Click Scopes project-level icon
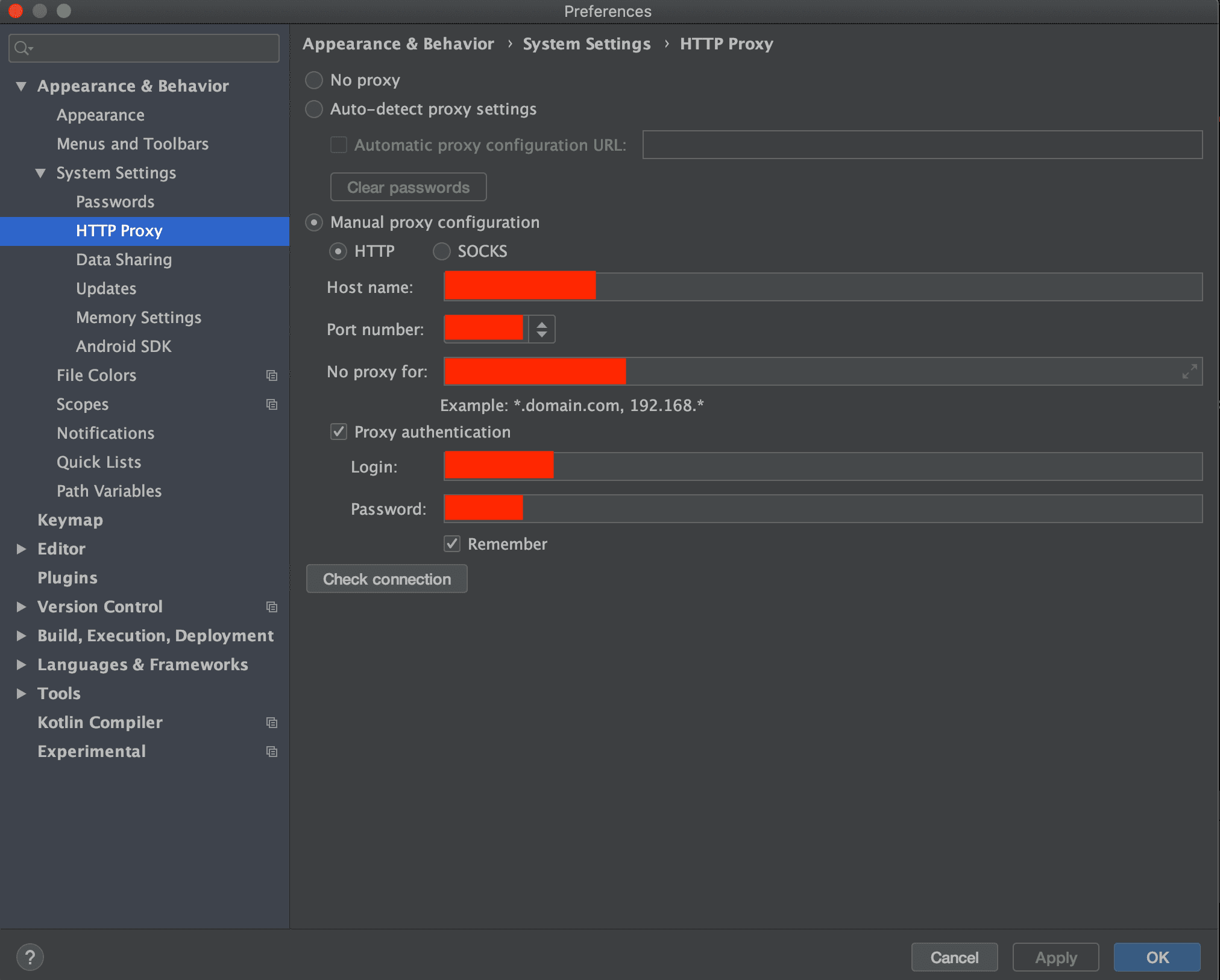The height and width of the screenshot is (980, 1220). click(272, 404)
